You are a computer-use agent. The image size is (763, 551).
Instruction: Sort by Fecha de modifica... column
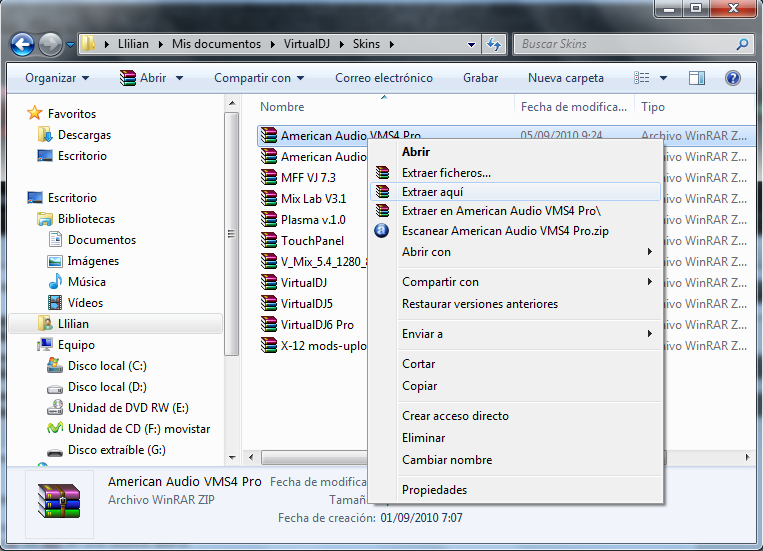pyautogui.click(x=574, y=107)
